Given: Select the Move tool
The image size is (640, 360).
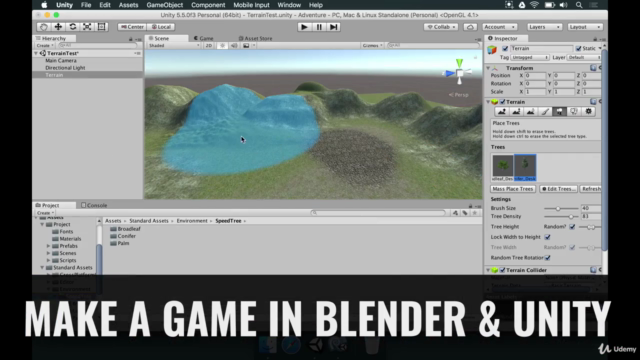Looking at the screenshot, I should [x=58, y=27].
